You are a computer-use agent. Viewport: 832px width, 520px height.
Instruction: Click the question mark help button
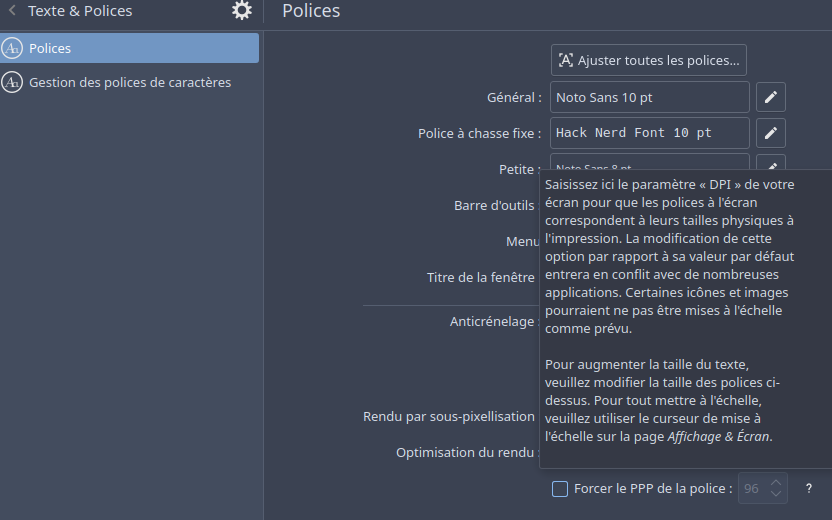pyautogui.click(x=809, y=488)
